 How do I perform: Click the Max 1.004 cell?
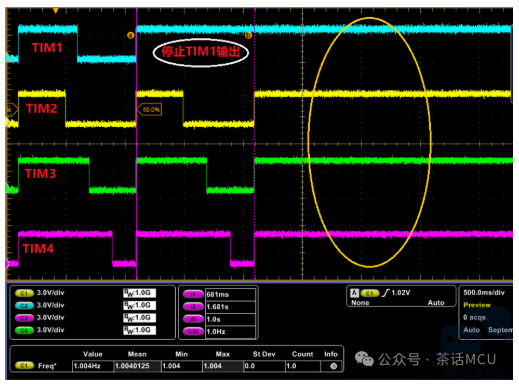pyautogui.click(x=223, y=366)
